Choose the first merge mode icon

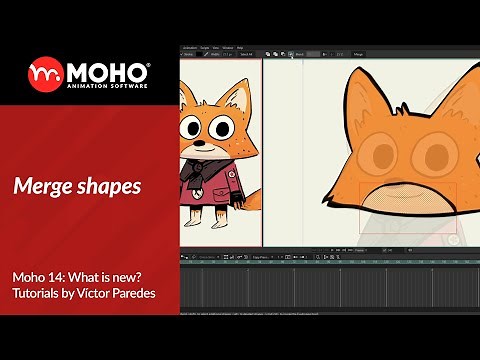(x=268, y=54)
